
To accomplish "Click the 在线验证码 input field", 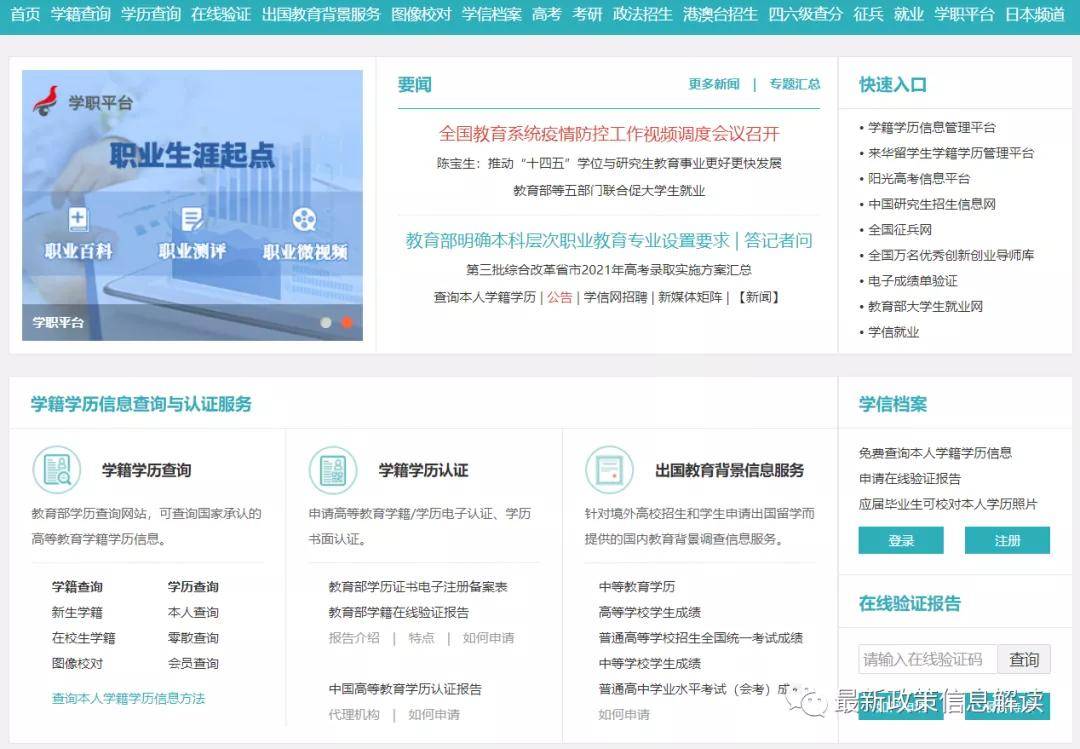I will [927, 658].
